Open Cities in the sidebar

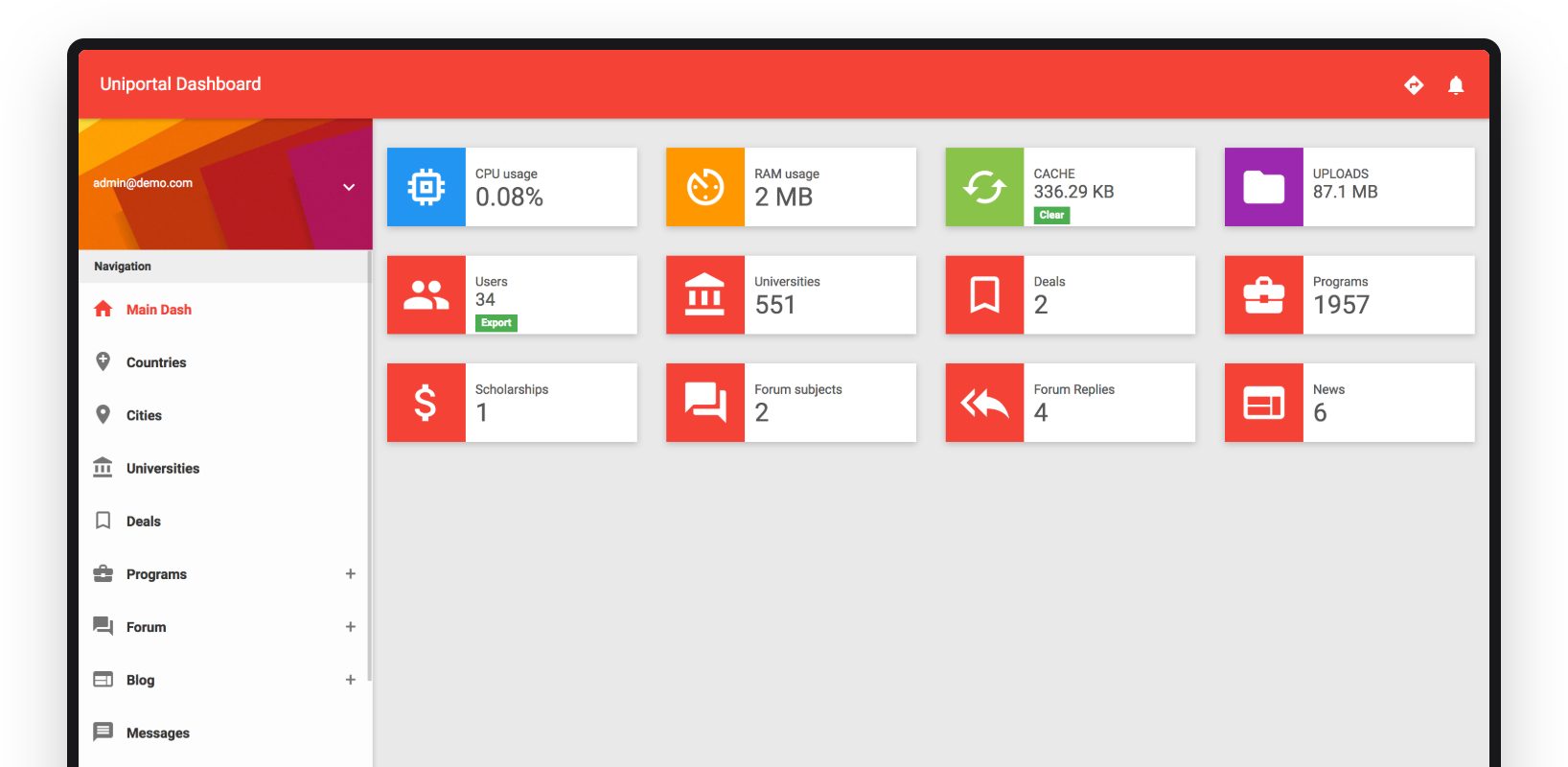tap(223, 415)
